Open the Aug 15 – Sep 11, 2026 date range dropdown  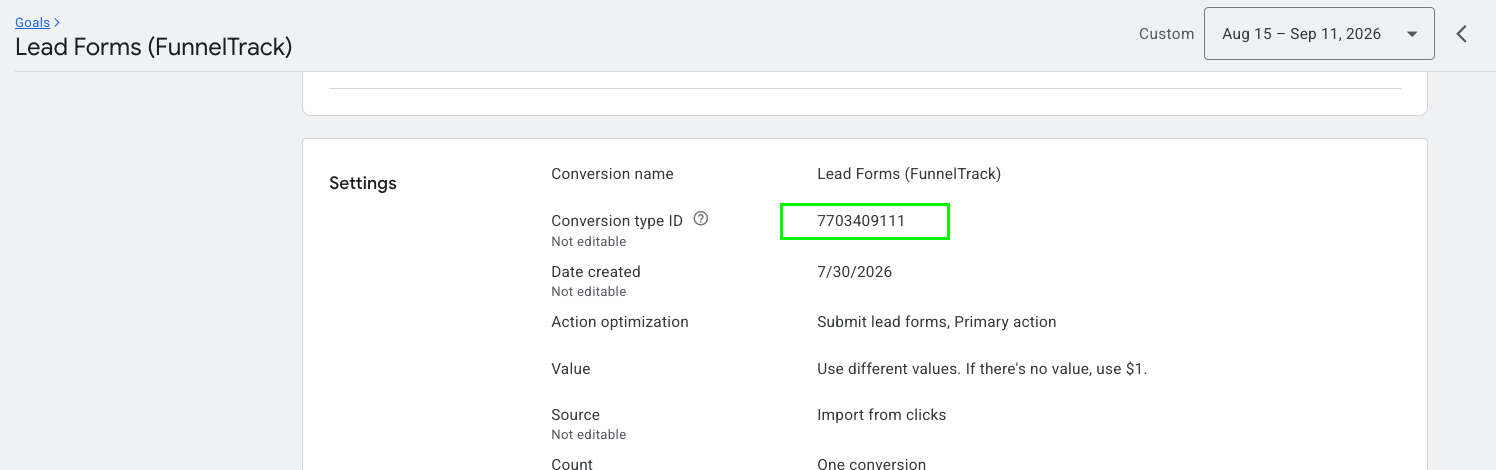click(x=1319, y=34)
